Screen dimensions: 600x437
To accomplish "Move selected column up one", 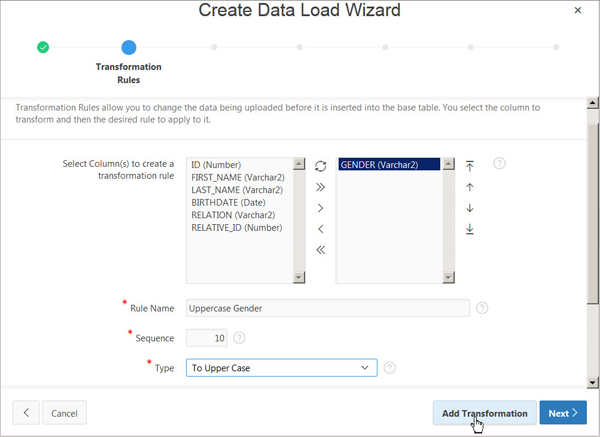I will 470,187.
